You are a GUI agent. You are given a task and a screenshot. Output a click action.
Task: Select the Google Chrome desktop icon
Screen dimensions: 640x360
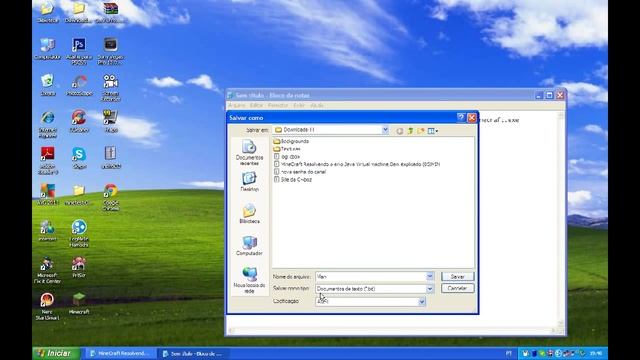tap(110, 197)
